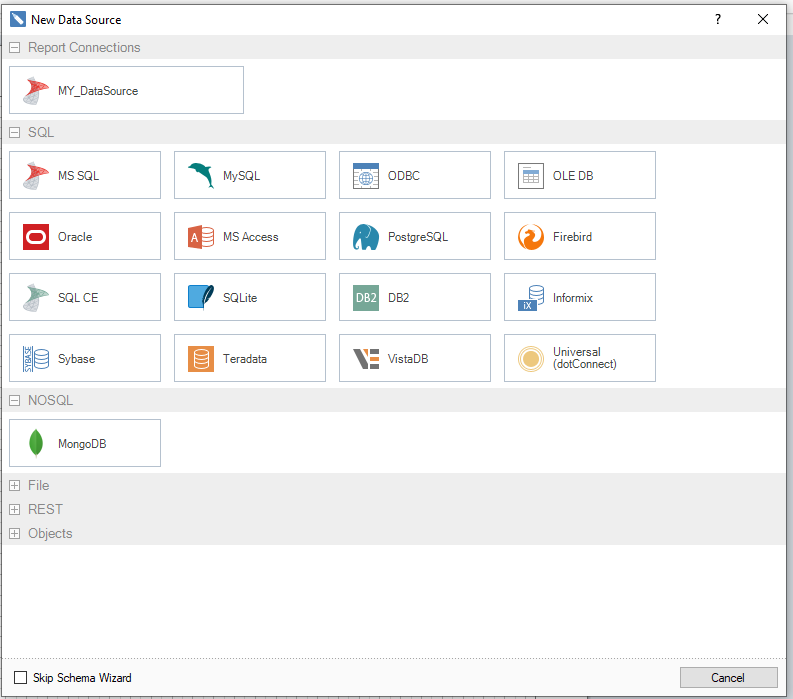The width and height of the screenshot is (793, 699).
Task: Click the MySQL label text
Action: coord(241,176)
